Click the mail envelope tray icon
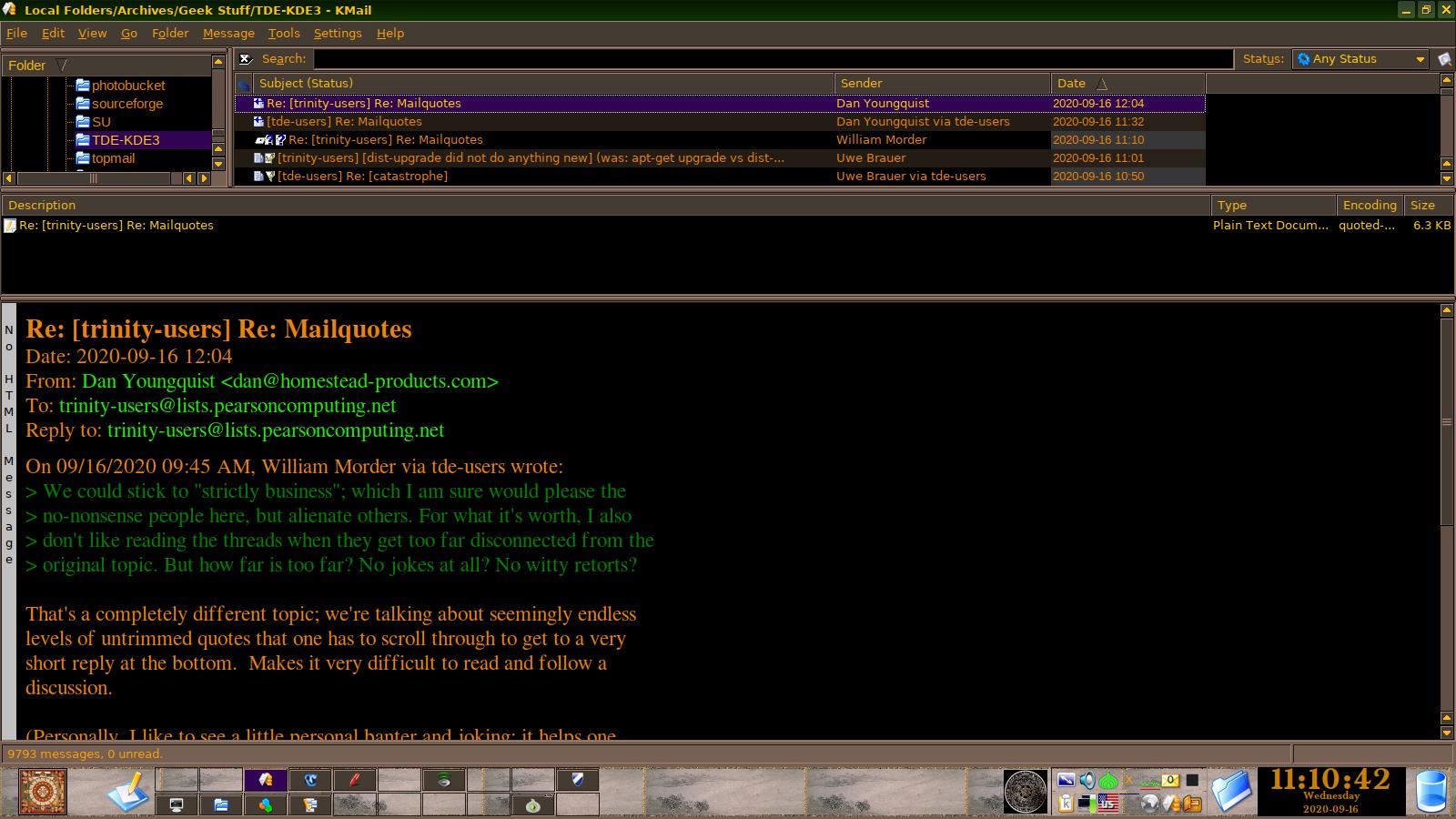Image resolution: width=1456 pixels, height=819 pixels. pos(1170,780)
